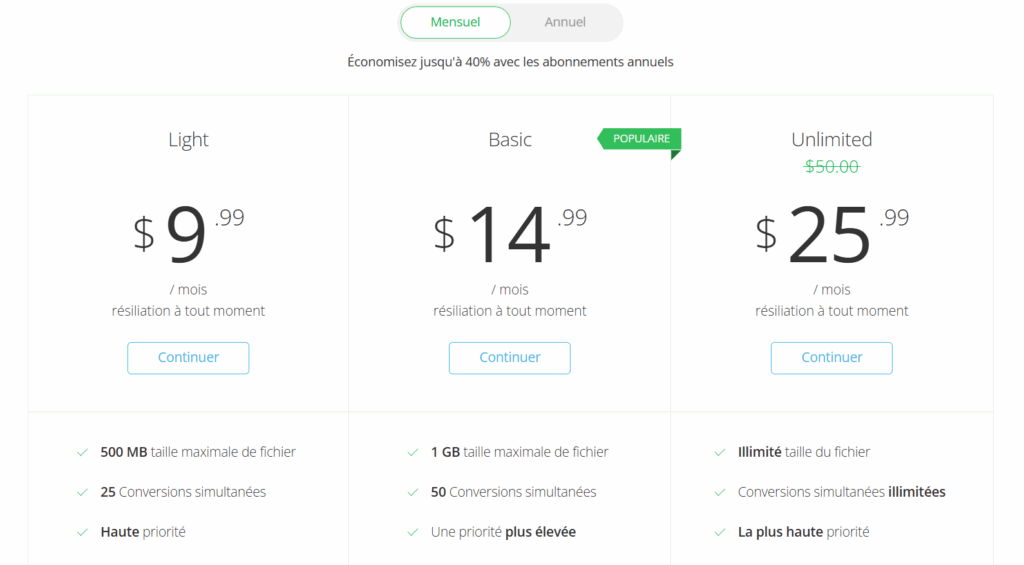Click the Light plan title
This screenshot has height=565, width=1024.
pyautogui.click(x=188, y=140)
